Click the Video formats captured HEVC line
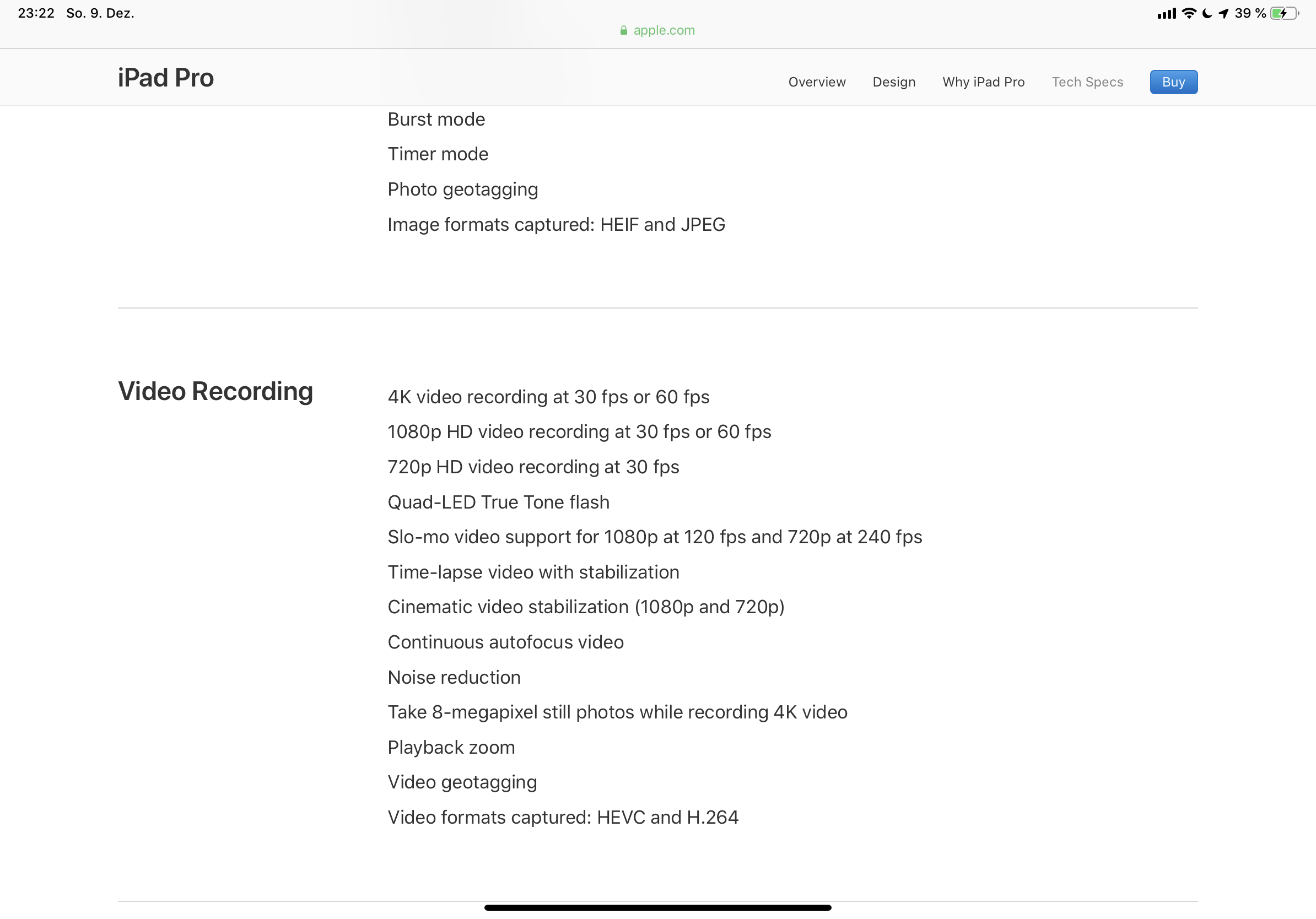 [563, 818]
